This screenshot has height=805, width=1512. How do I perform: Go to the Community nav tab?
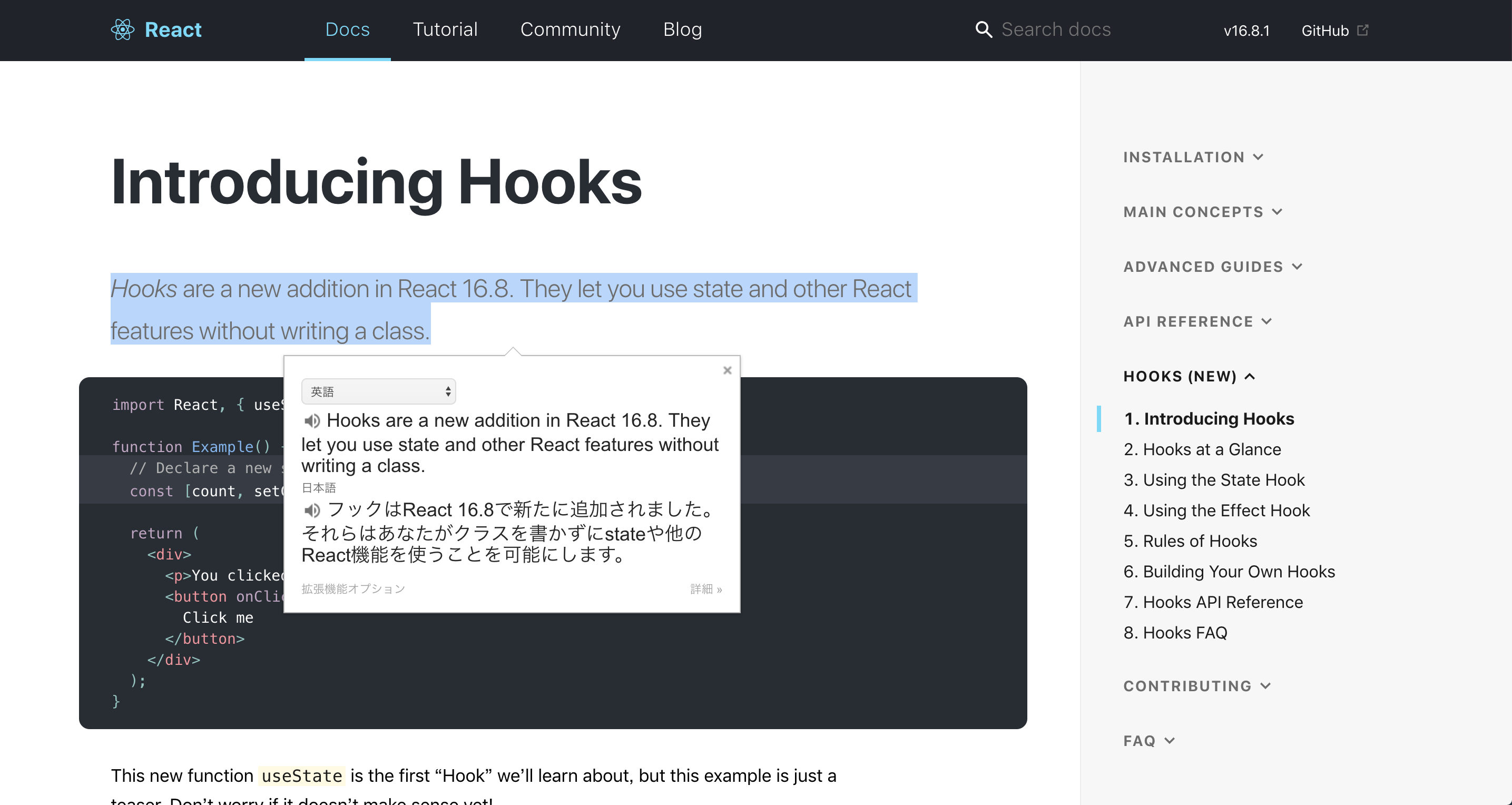click(570, 30)
